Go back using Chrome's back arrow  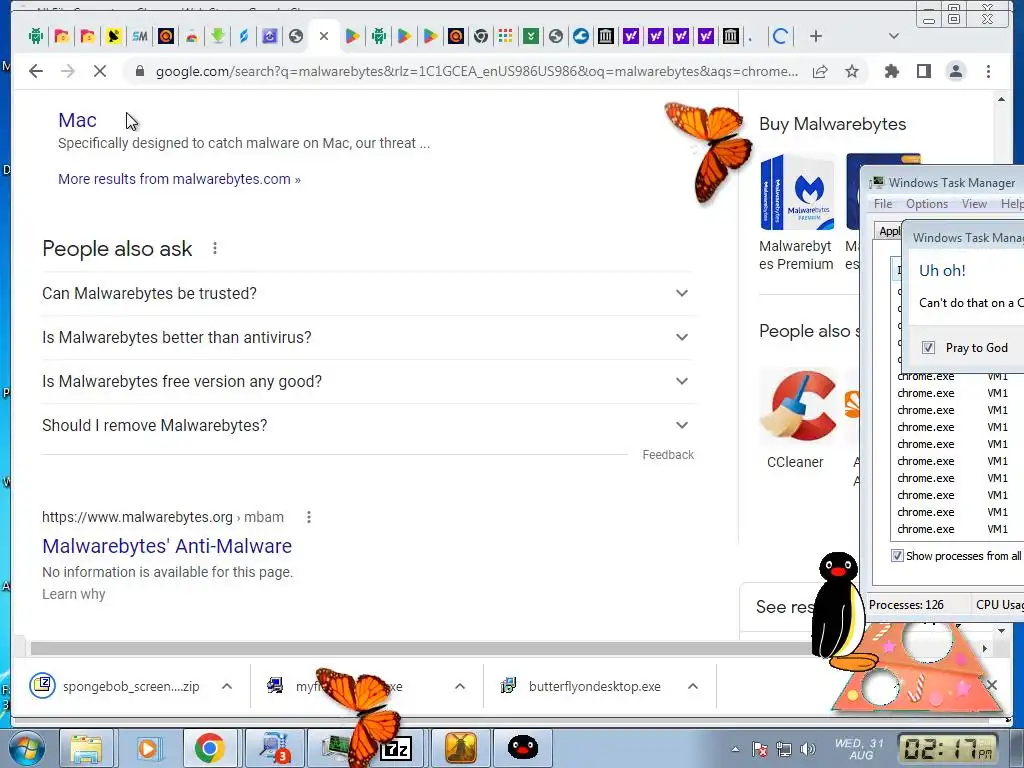coord(36,71)
